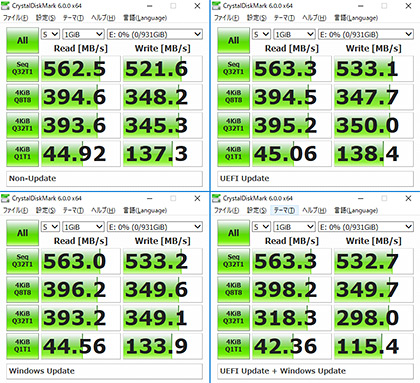This screenshot has height=383, width=420.
Task: Select the 562.5 sequential read result
Action: (x=80, y=69)
